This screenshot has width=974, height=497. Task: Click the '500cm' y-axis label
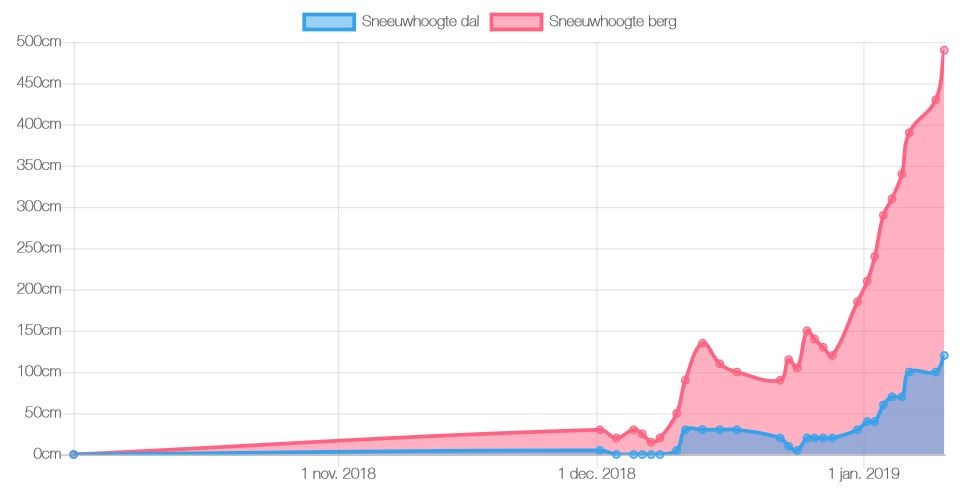(x=40, y=42)
